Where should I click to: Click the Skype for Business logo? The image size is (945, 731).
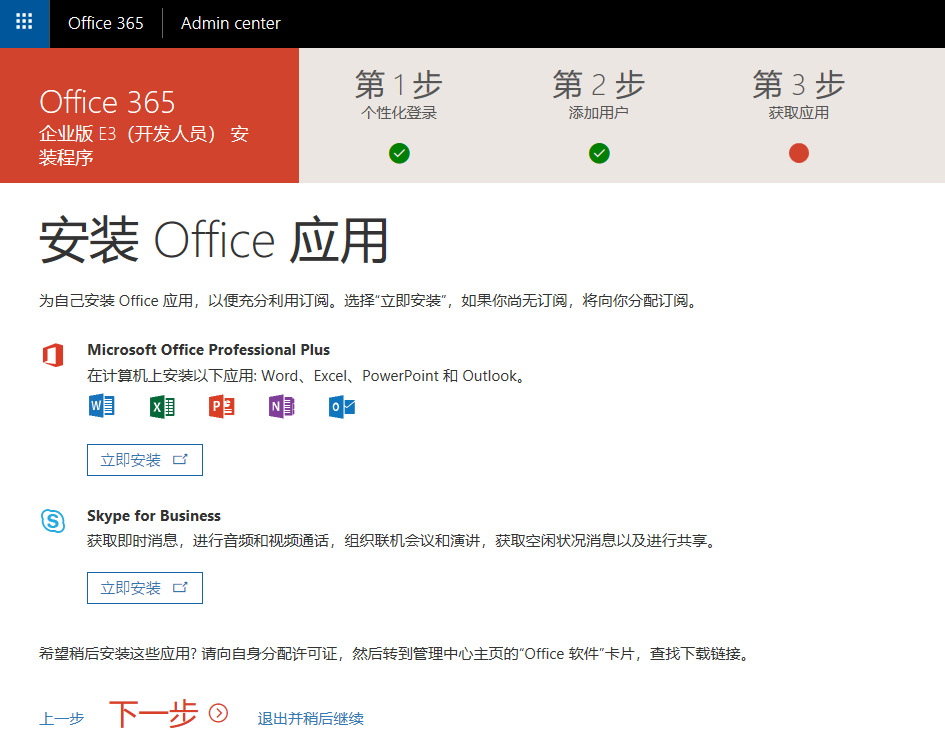[53, 520]
